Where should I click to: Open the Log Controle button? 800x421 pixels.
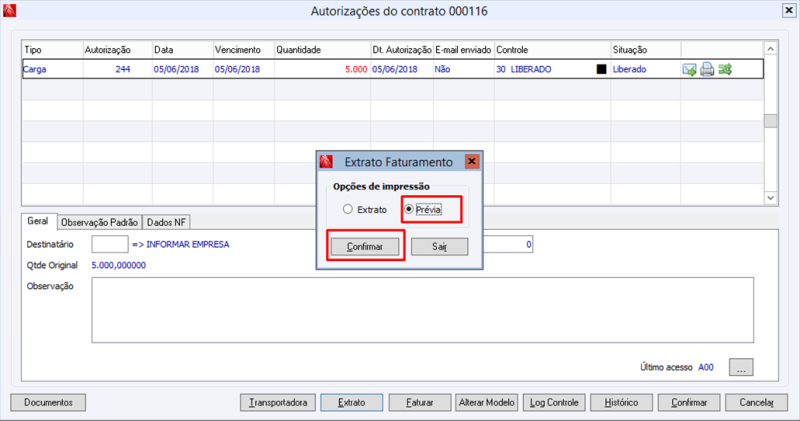554,403
